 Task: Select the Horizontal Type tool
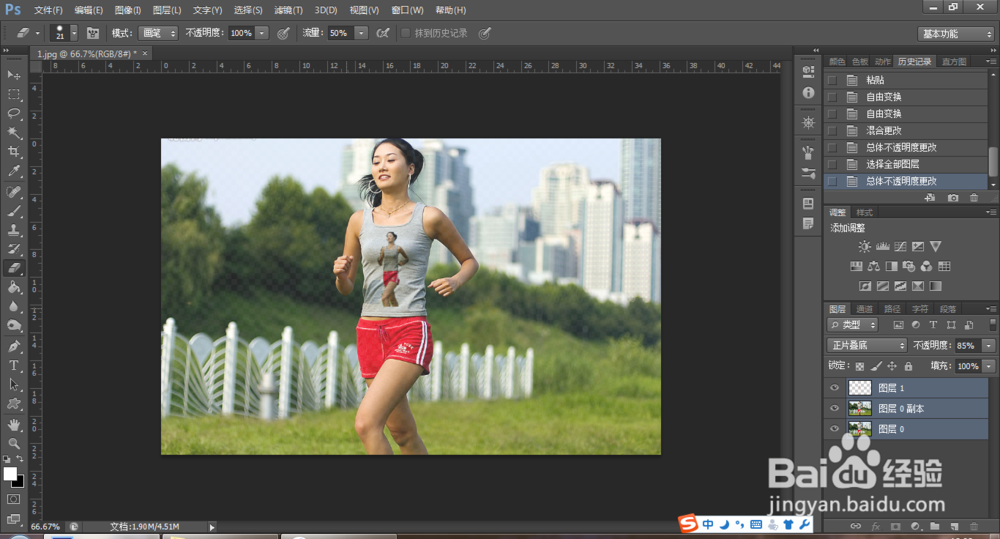14,365
